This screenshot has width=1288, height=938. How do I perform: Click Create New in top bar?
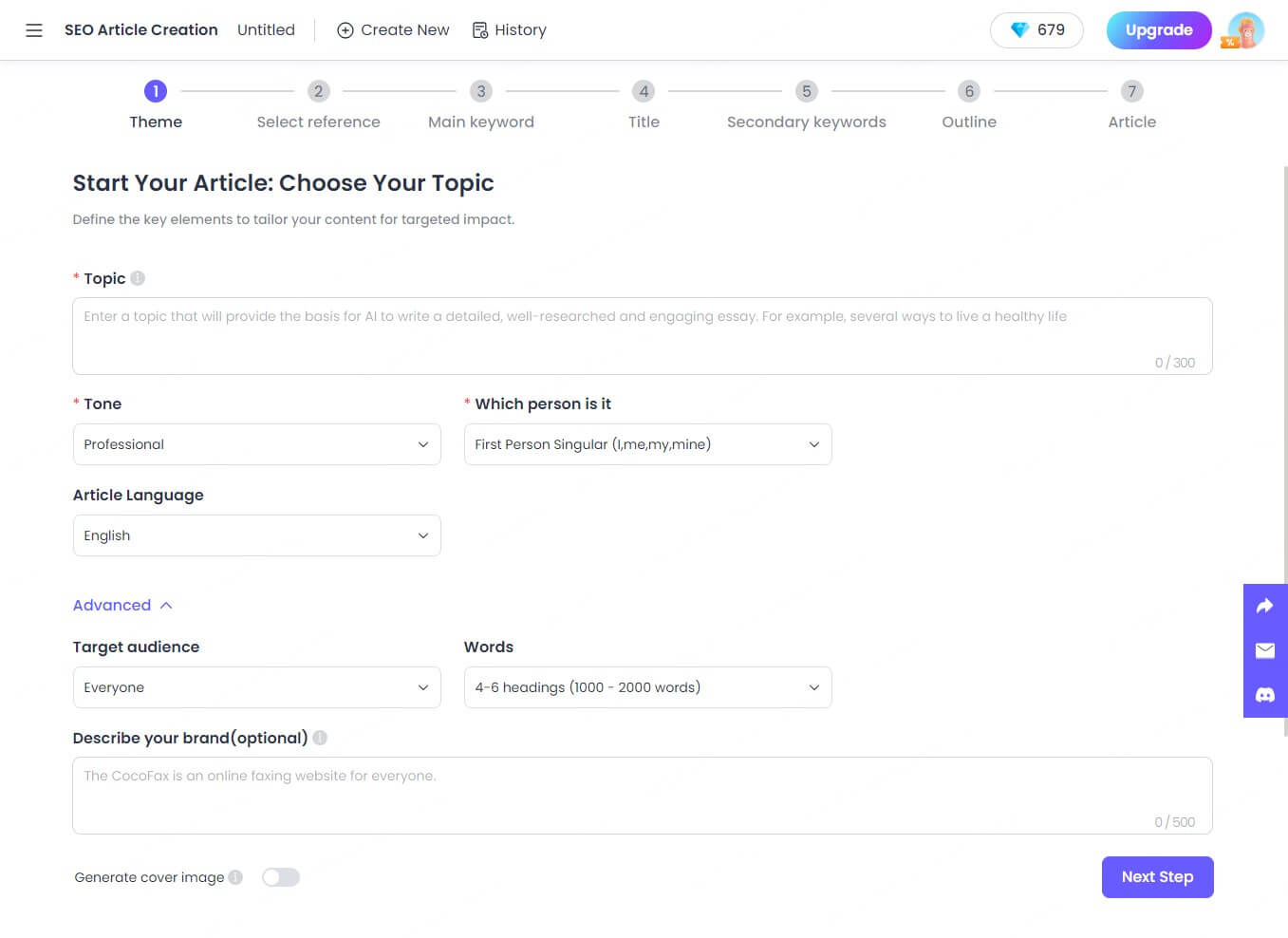point(393,30)
